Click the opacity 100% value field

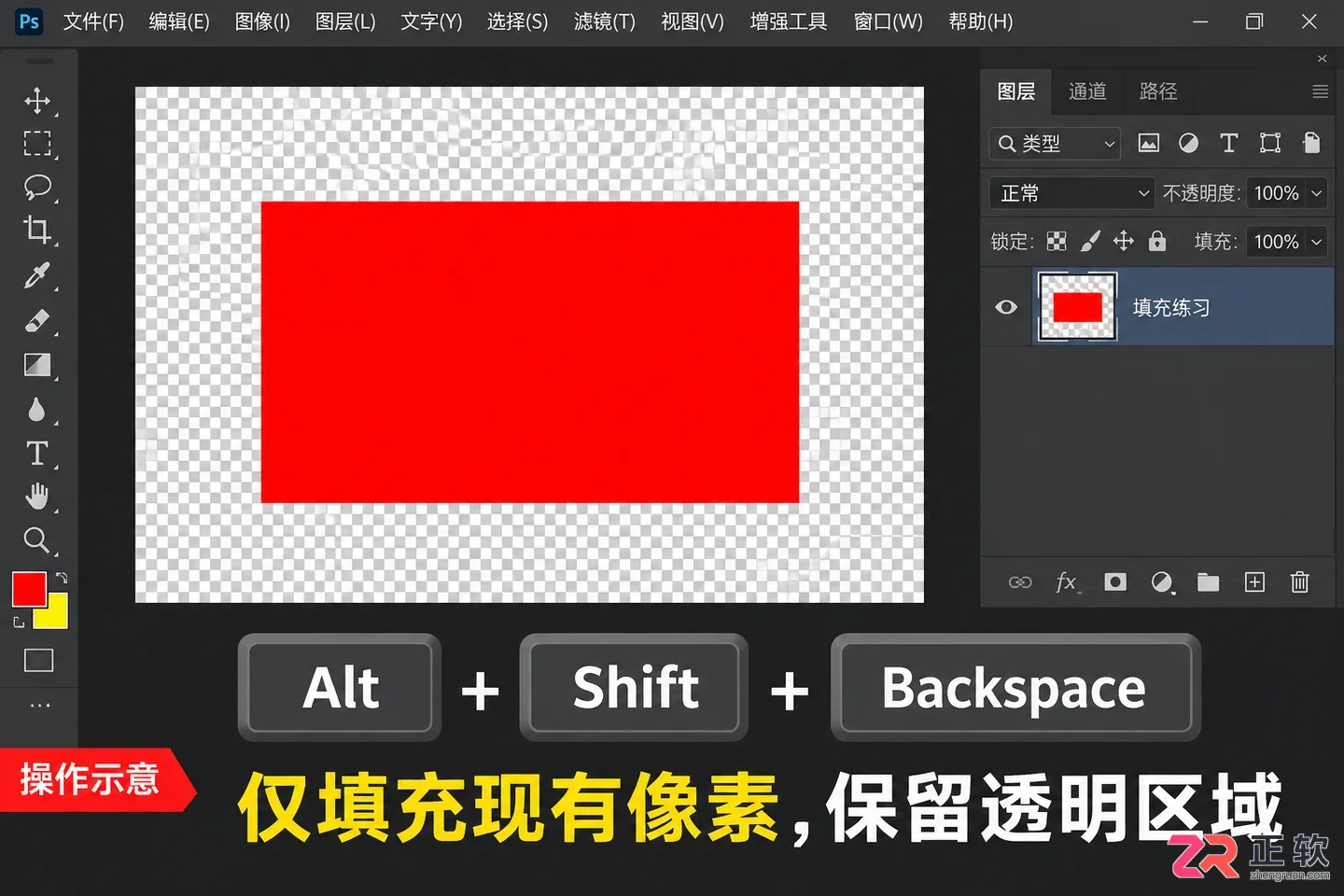[x=1277, y=193]
